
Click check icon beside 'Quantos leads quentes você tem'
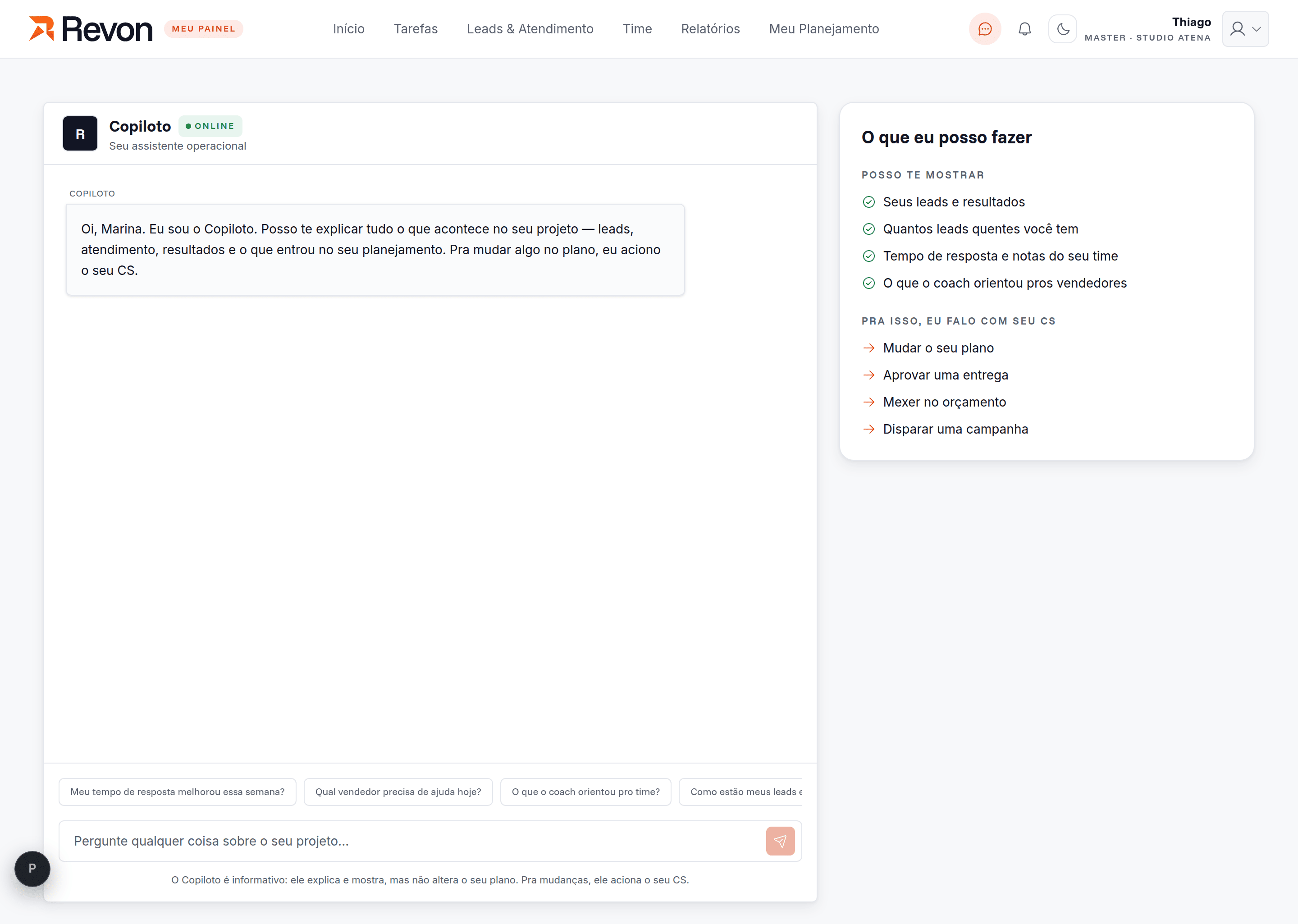[868, 229]
